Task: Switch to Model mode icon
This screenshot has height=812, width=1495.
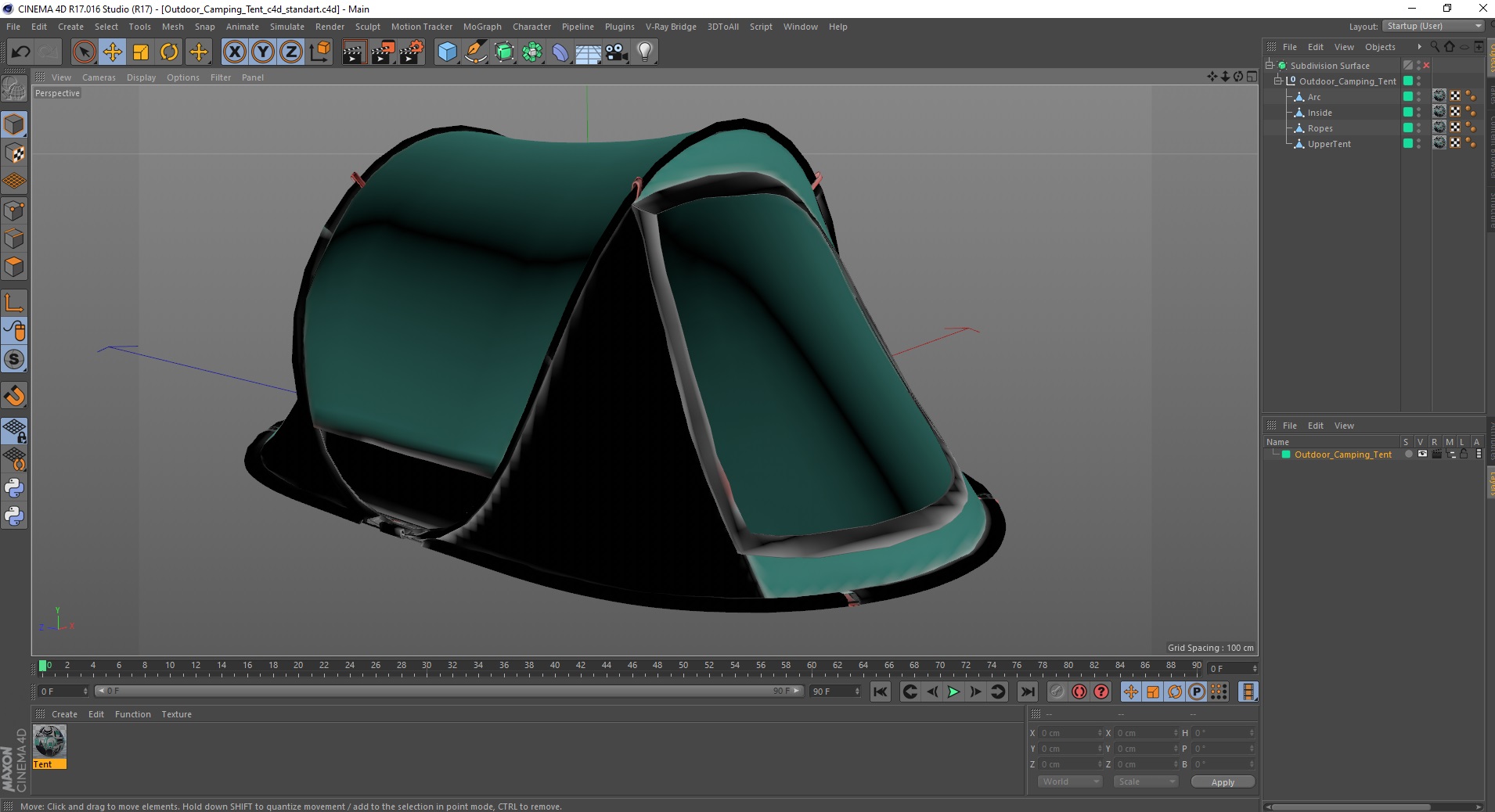Action: (14, 125)
